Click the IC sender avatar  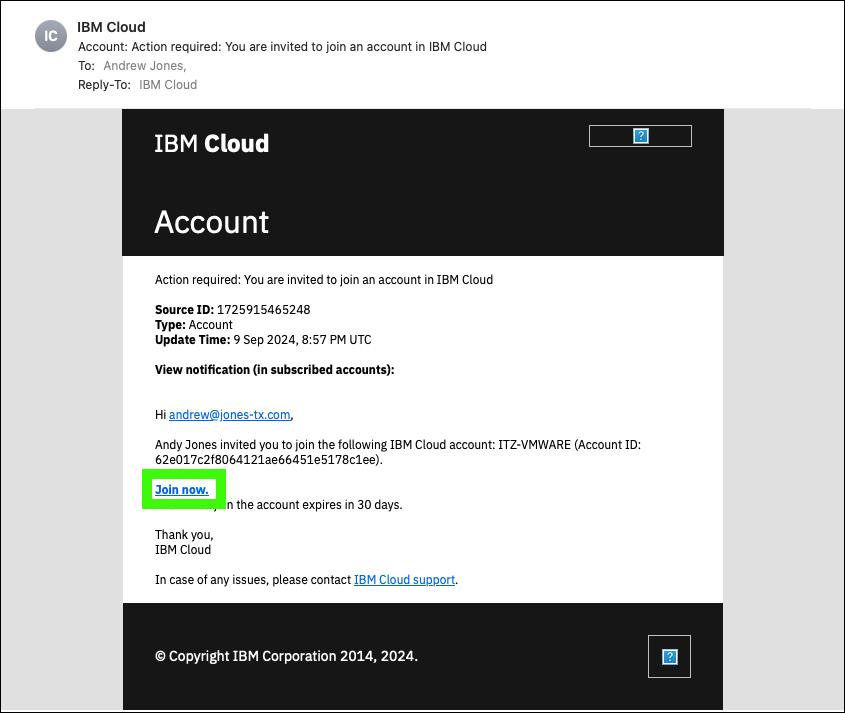[51, 36]
